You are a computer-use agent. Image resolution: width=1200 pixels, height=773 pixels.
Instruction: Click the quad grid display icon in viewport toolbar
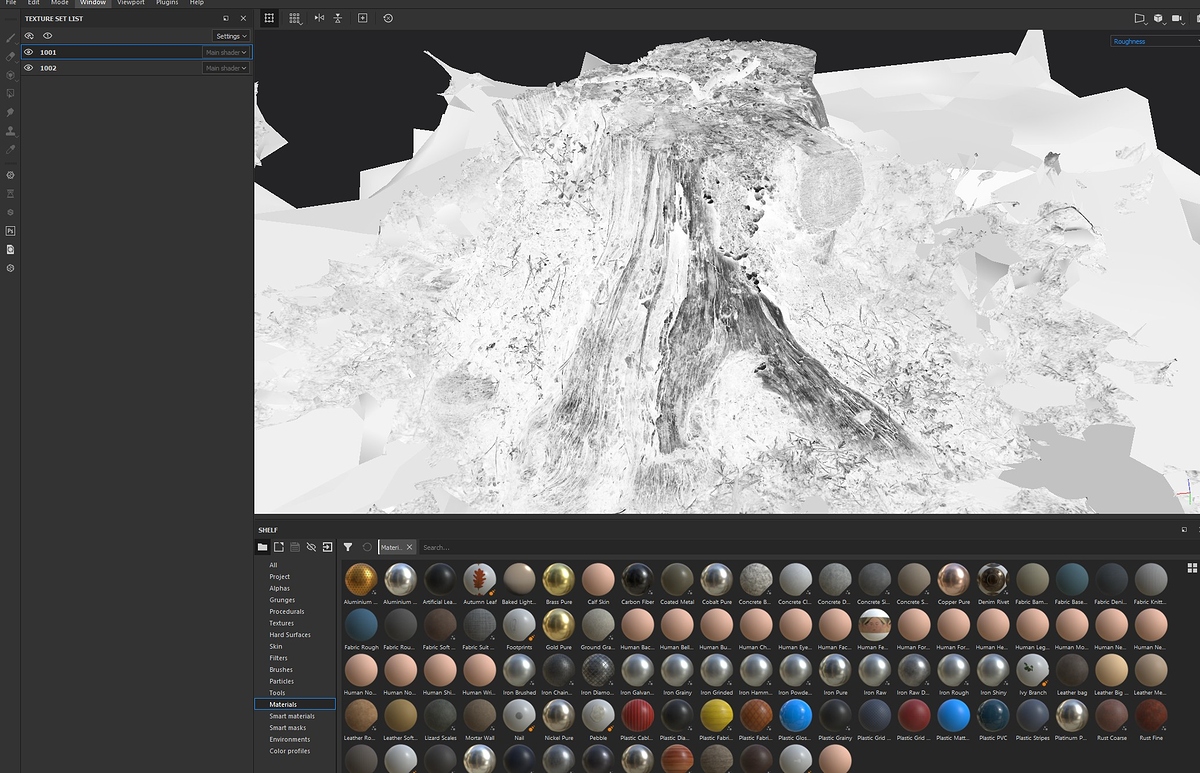pos(269,18)
